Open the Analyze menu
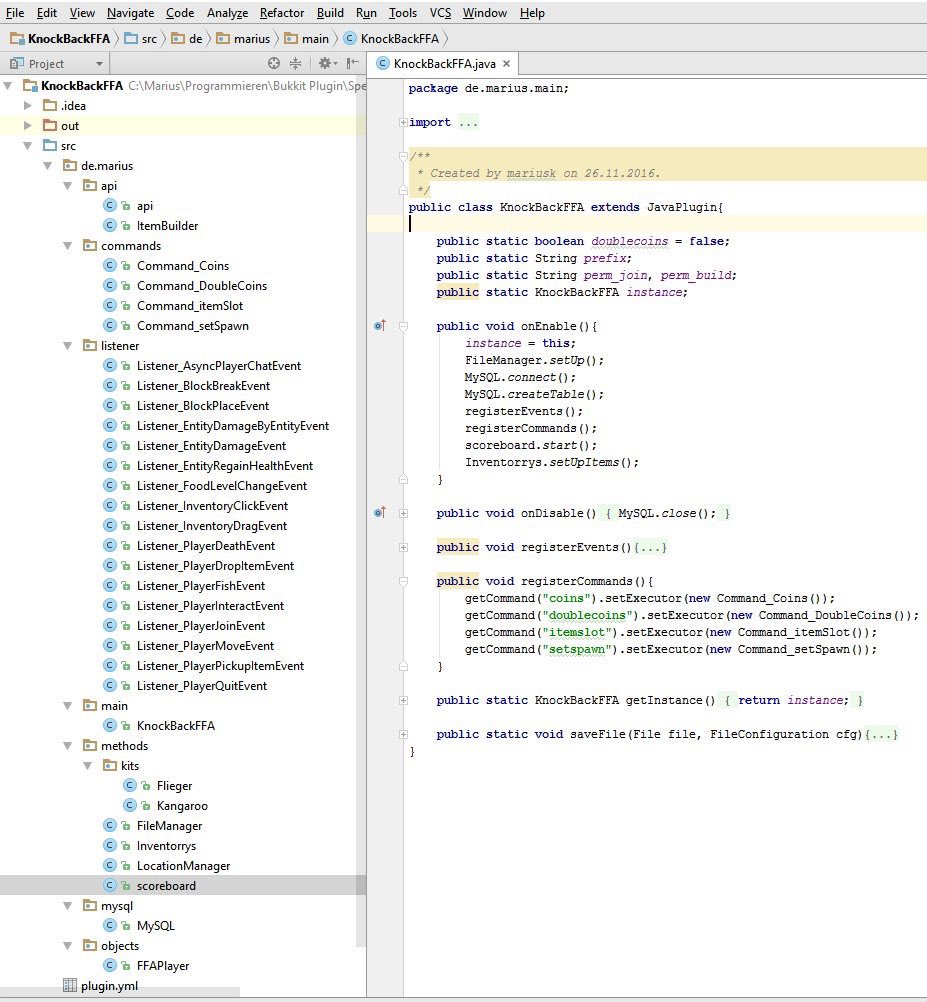 coord(227,13)
